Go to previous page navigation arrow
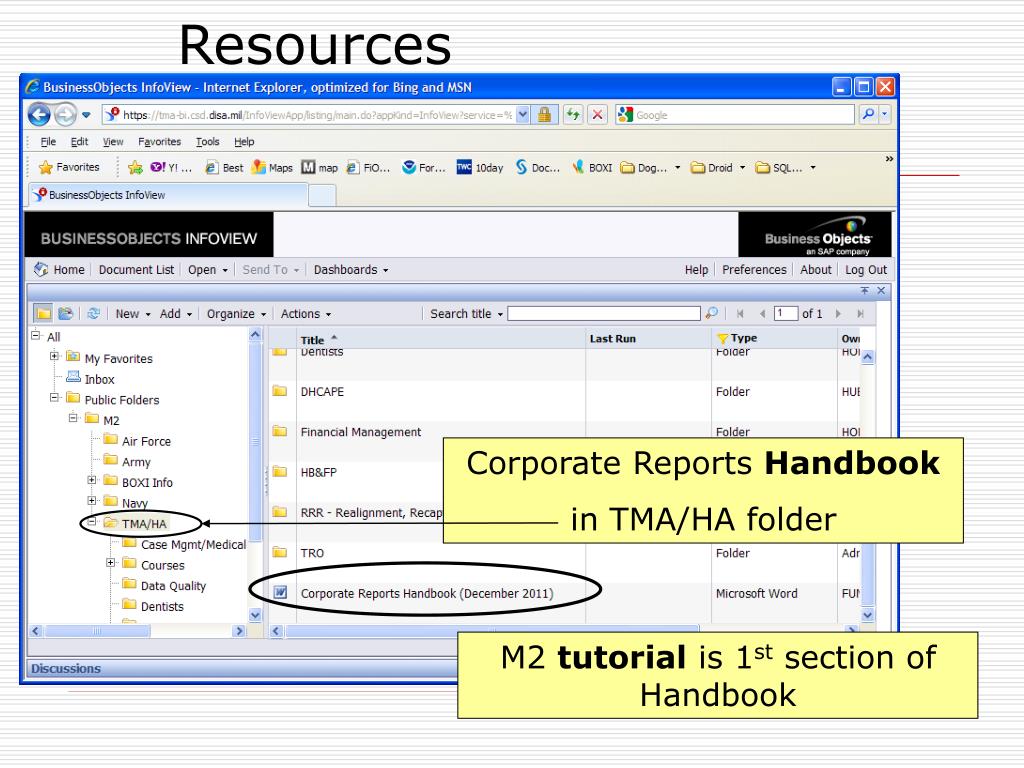Screen dimensions: 1024x768 click(762, 314)
